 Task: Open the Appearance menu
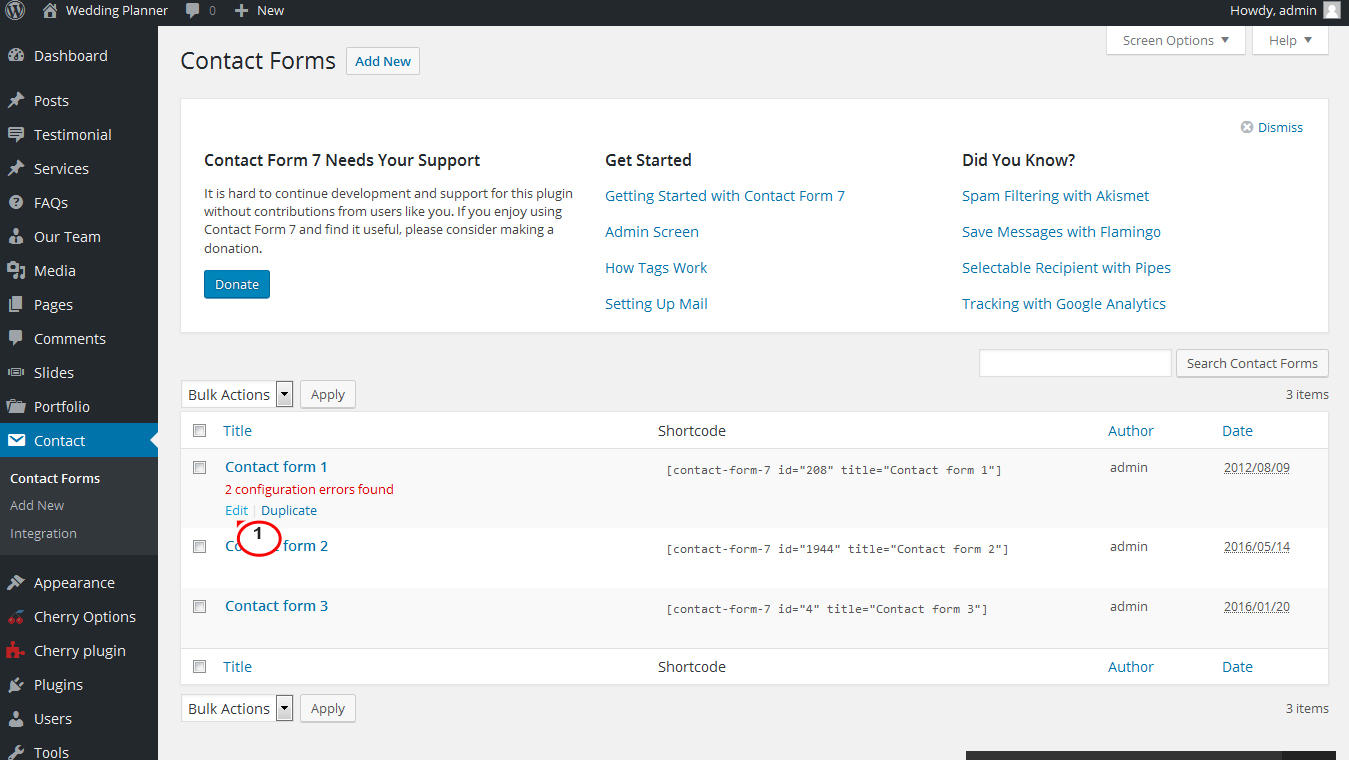tap(74, 583)
